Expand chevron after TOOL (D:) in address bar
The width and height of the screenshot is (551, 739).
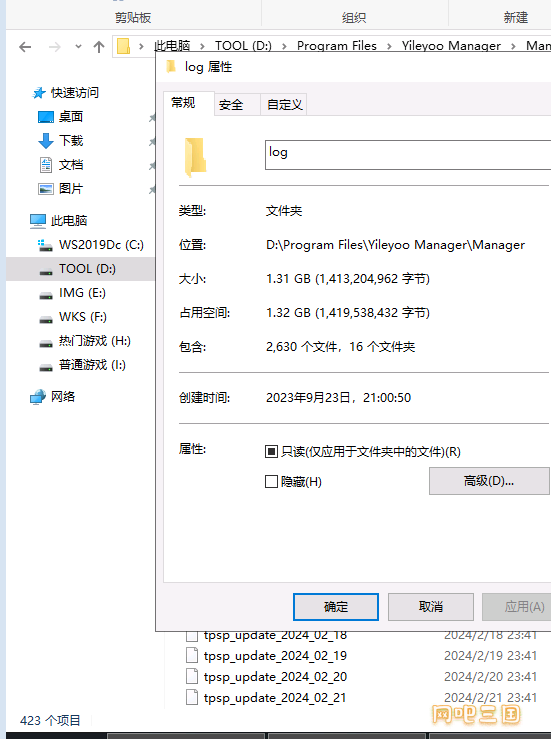click(x=284, y=46)
